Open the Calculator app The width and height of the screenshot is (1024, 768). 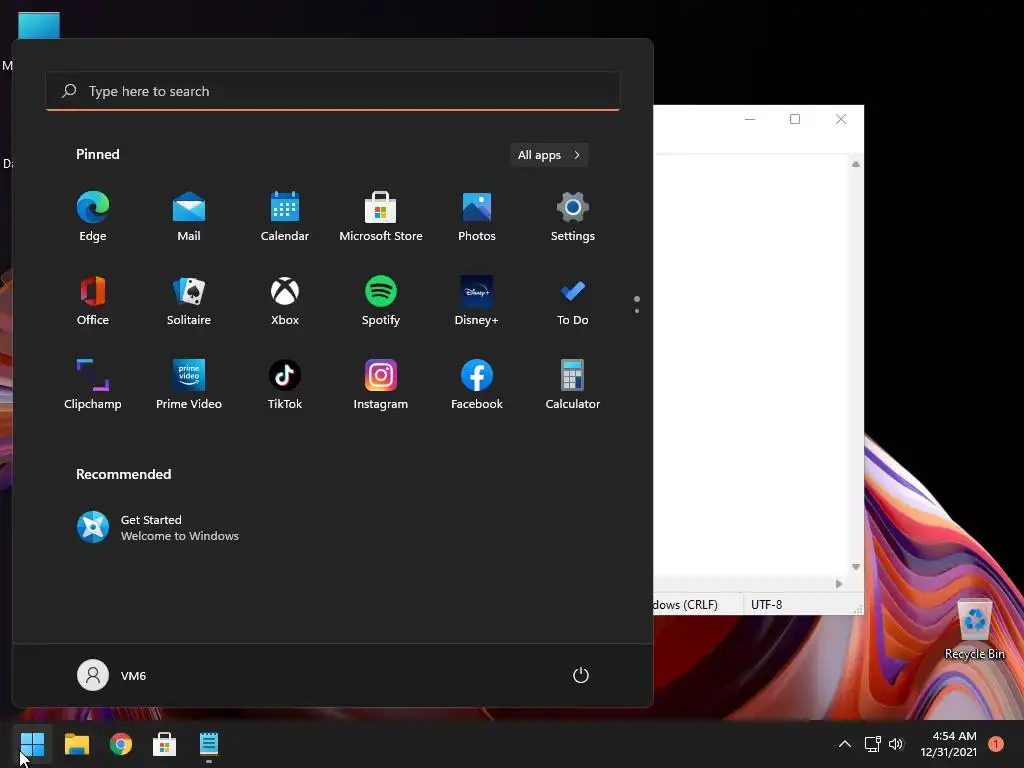click(x=573, y=385)
